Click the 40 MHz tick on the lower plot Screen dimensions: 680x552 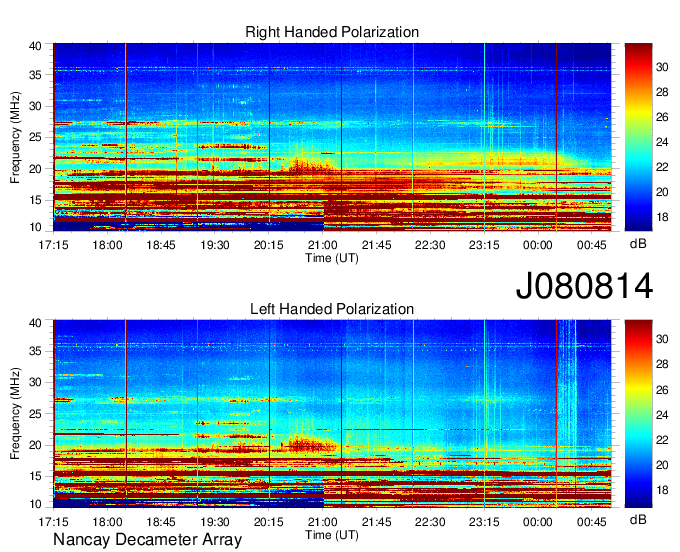click(36, 323)
